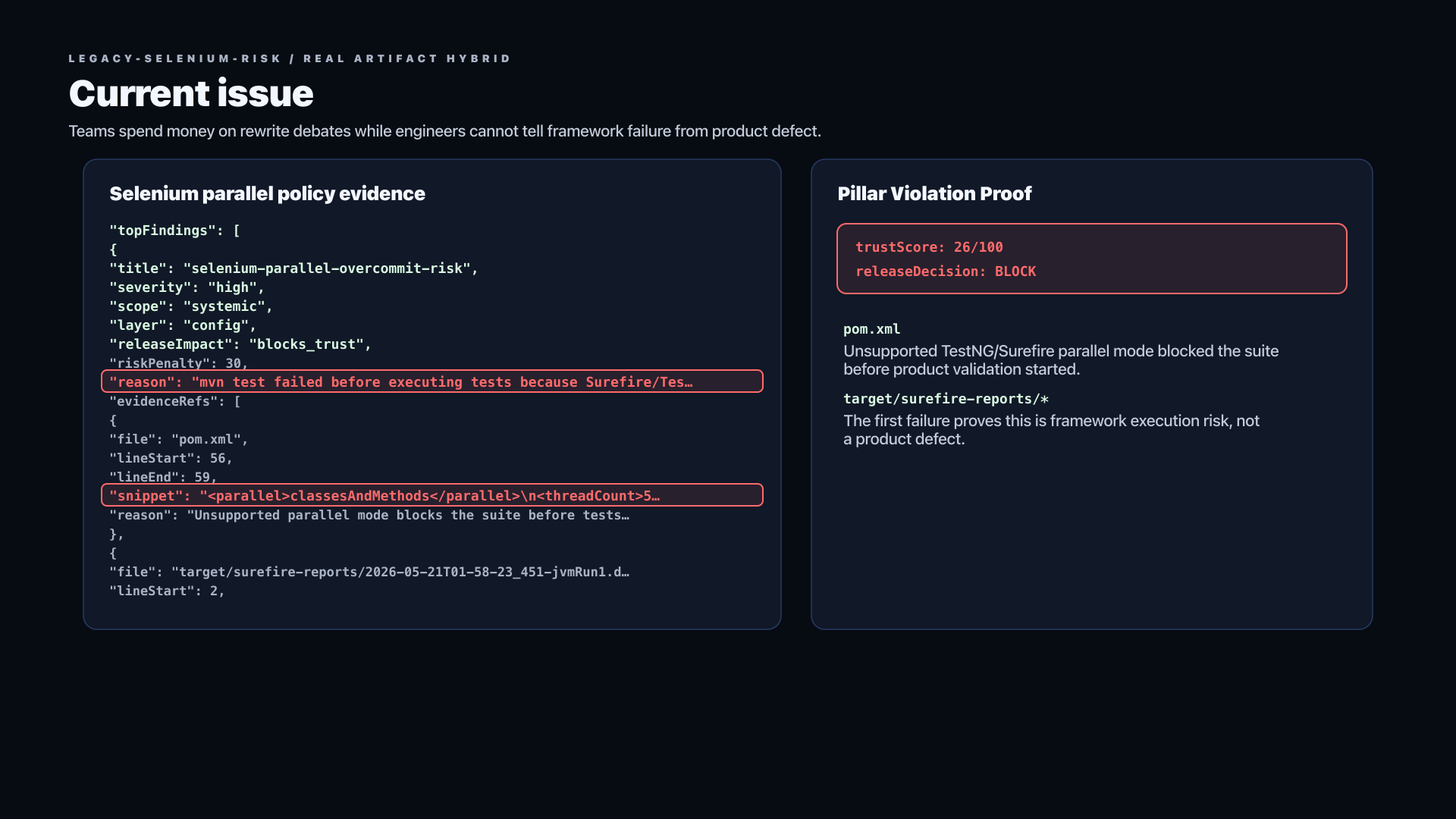The width and height of the screenshot is (1456, 819).
Task: Click the "lineStart": 2 line
Action: (168, 591)
